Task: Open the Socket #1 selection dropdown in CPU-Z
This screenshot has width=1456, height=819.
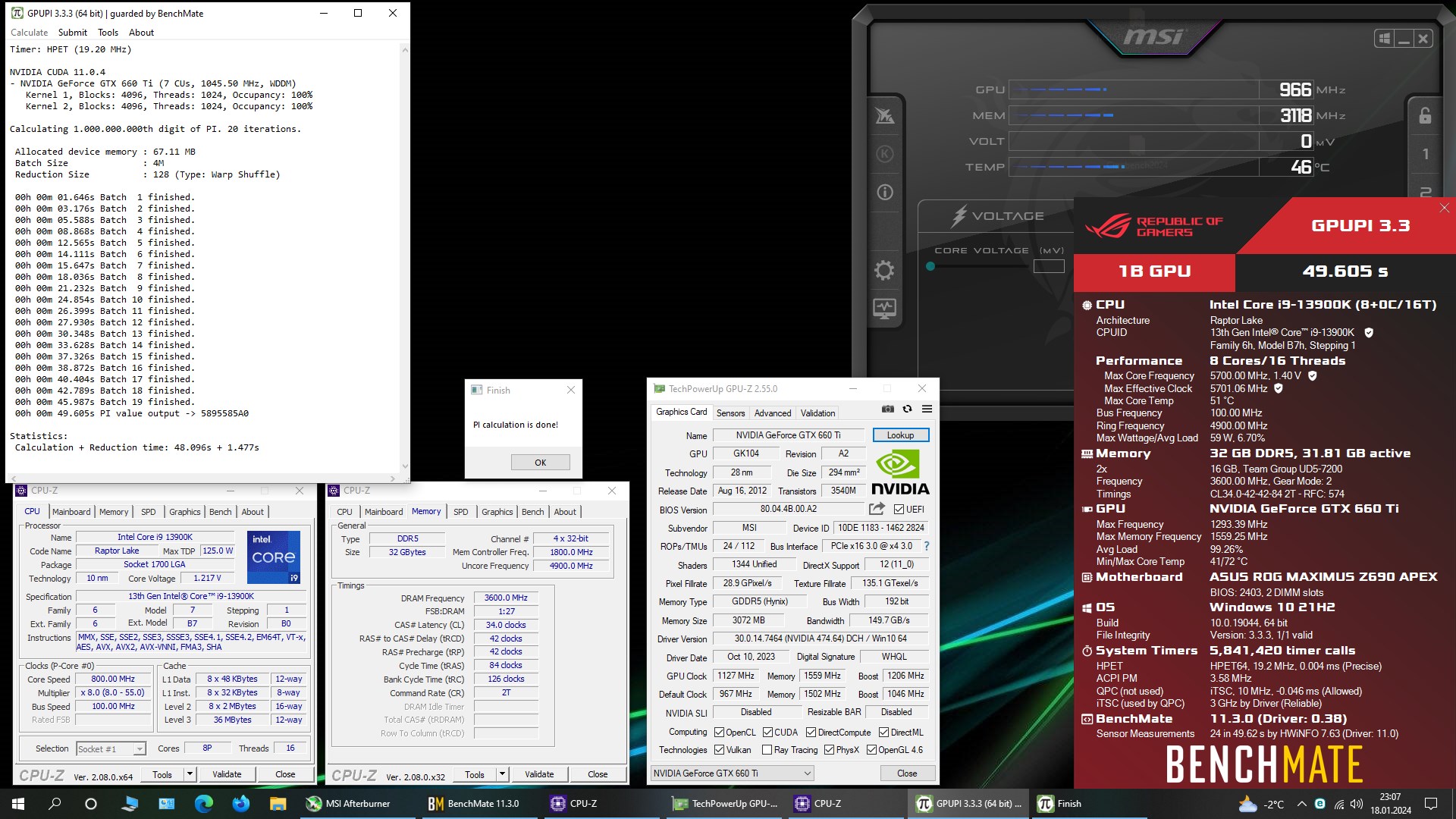Action: (x=111, y=749)
